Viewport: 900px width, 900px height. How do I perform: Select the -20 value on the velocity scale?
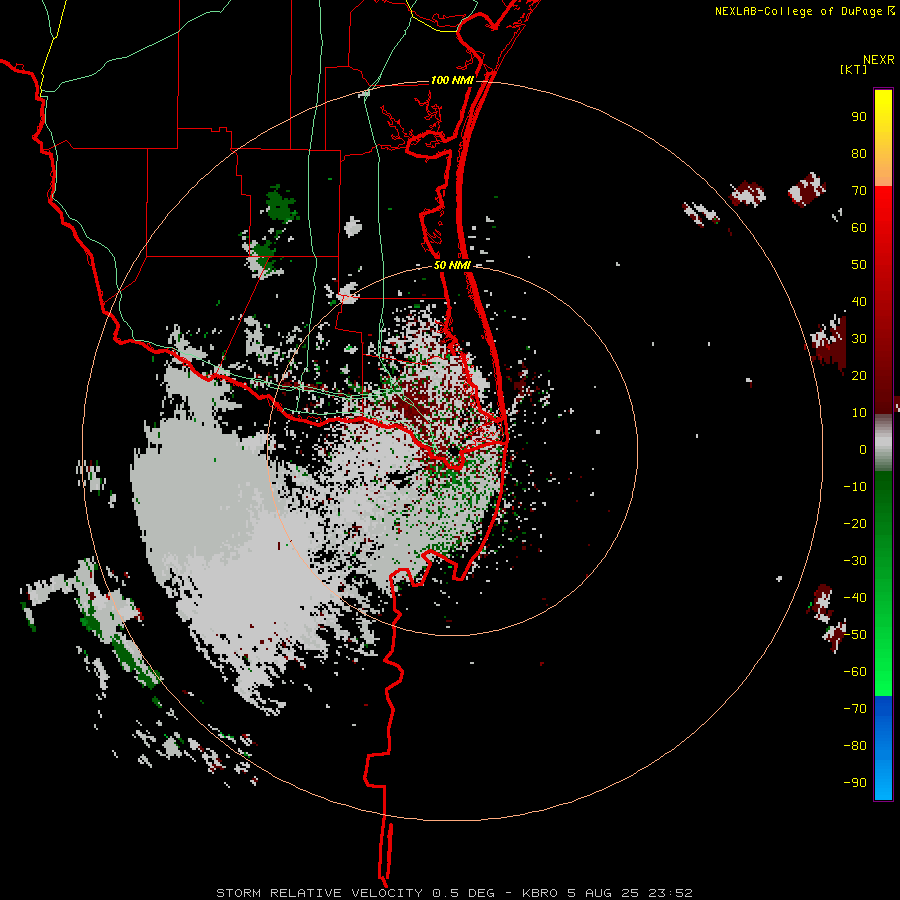(855, 524)
